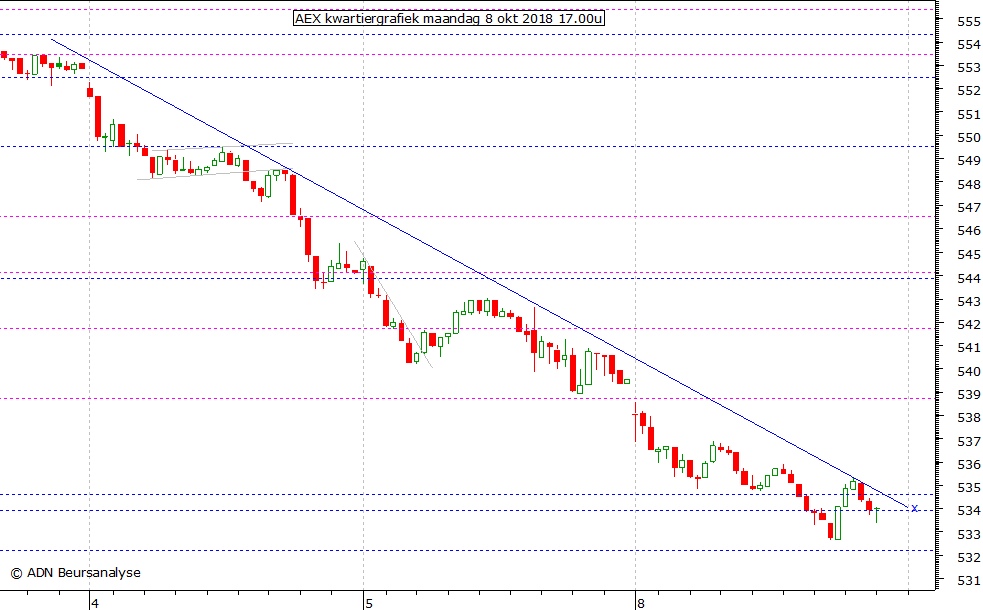Select price label 555 on the axis
The height and width of the screenshot is (610, 983).
tap(969, 21)
